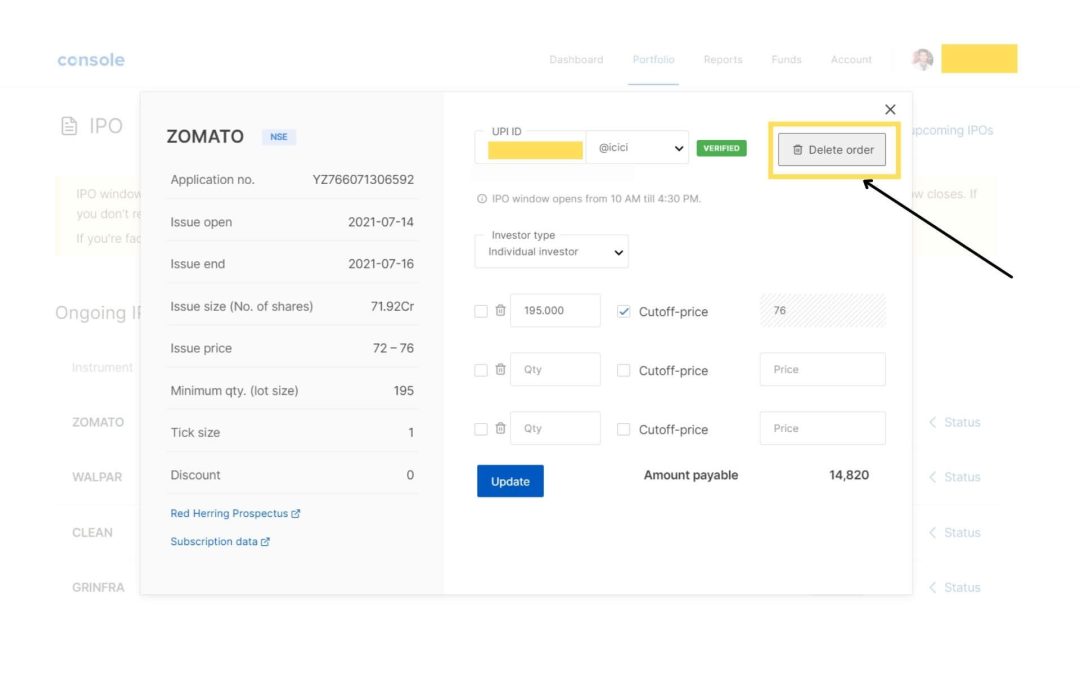The width and height of the screenshot is (1080, 675).
Task: Click trash icon for the second bid row
Action: point(501,370)
